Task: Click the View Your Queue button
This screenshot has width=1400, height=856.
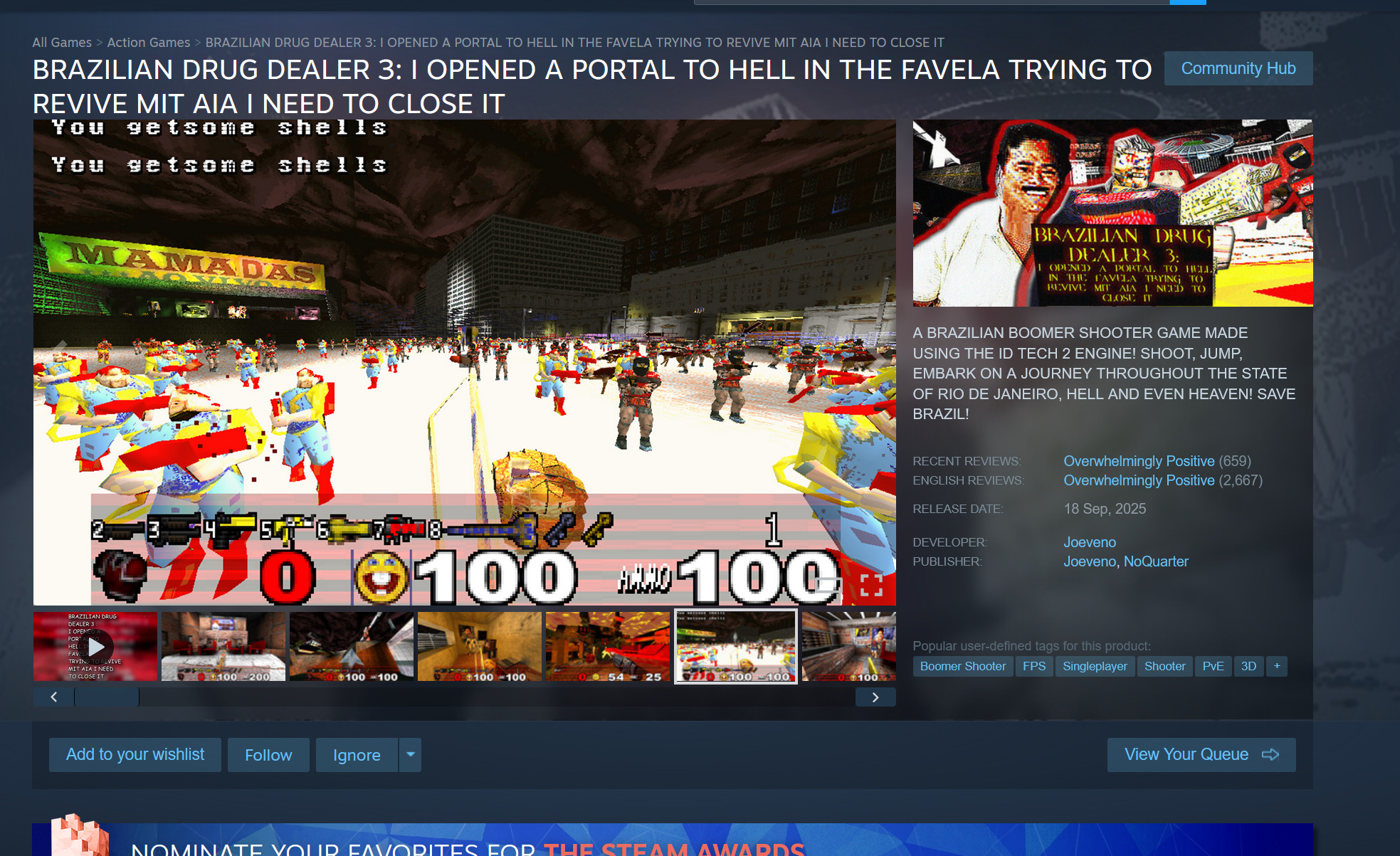Action: click(x=1201, y=754)
